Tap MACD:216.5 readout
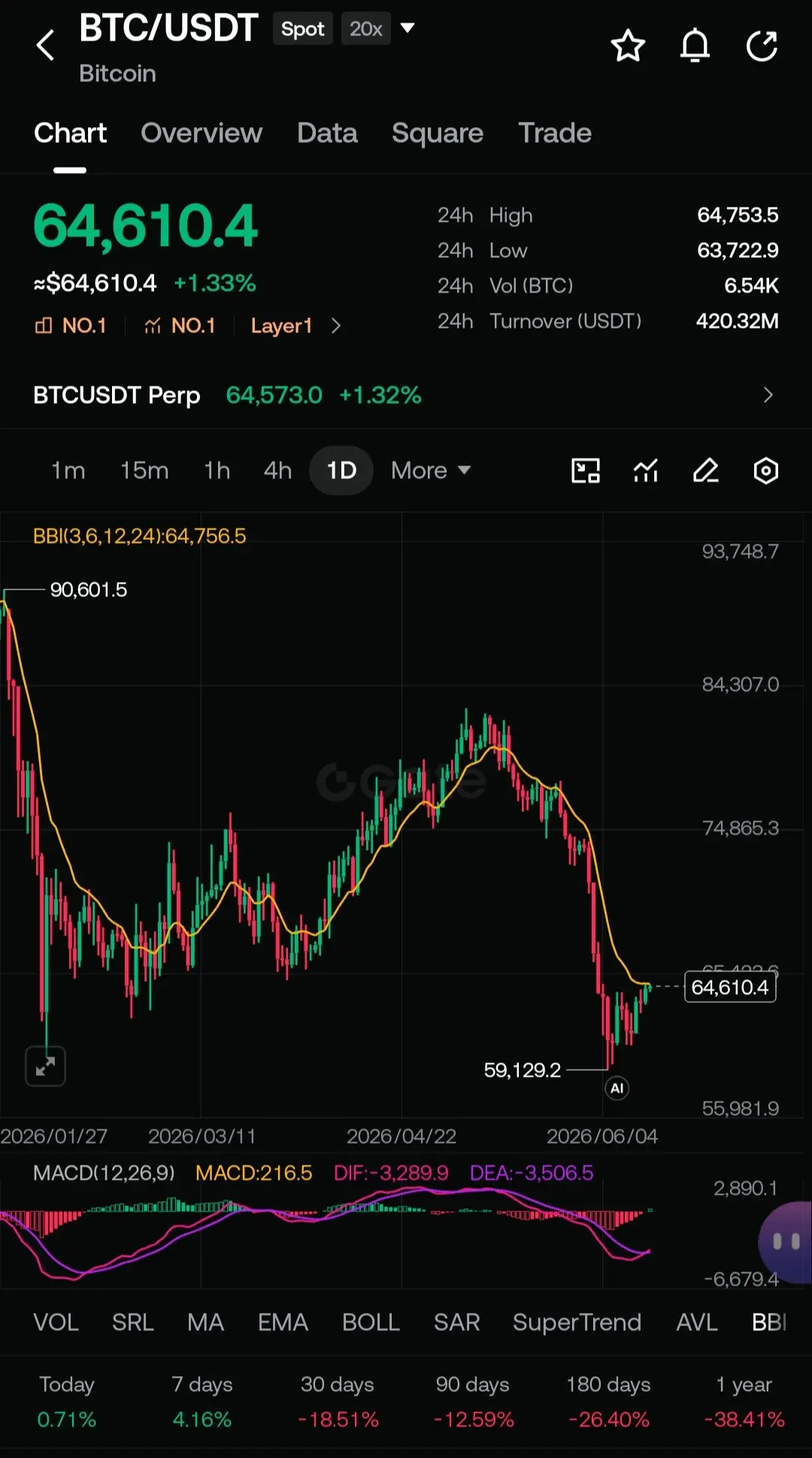The image size is (812, 1458). [x=254, y=1173]
